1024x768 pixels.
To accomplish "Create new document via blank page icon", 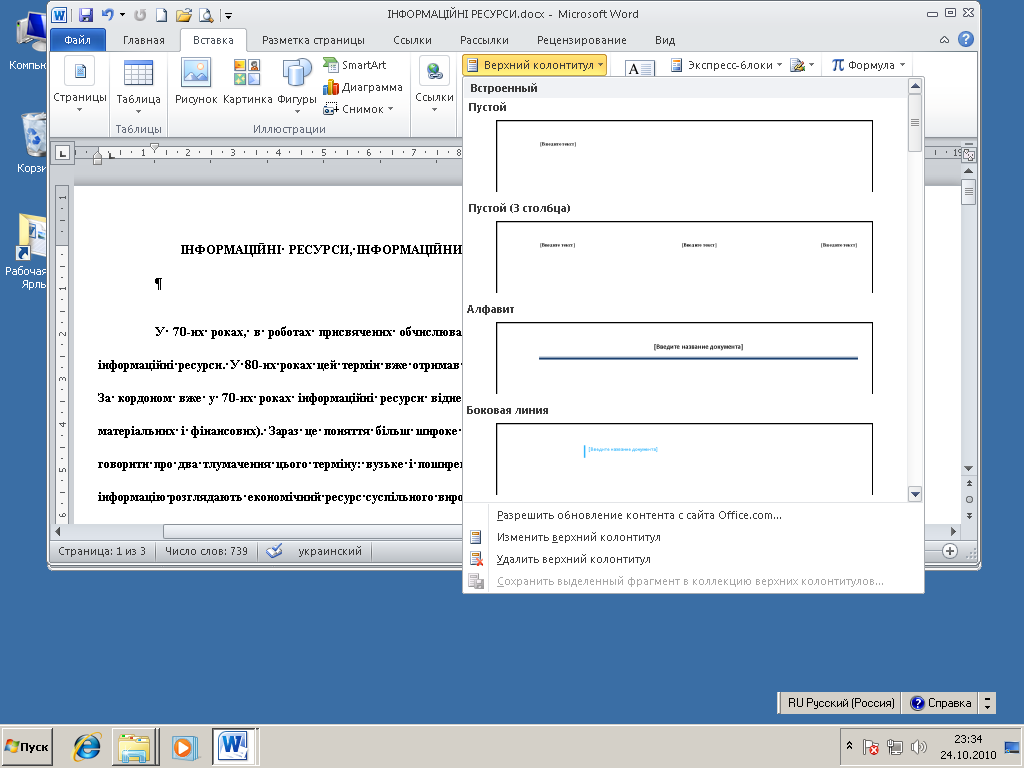I will 161,14.
